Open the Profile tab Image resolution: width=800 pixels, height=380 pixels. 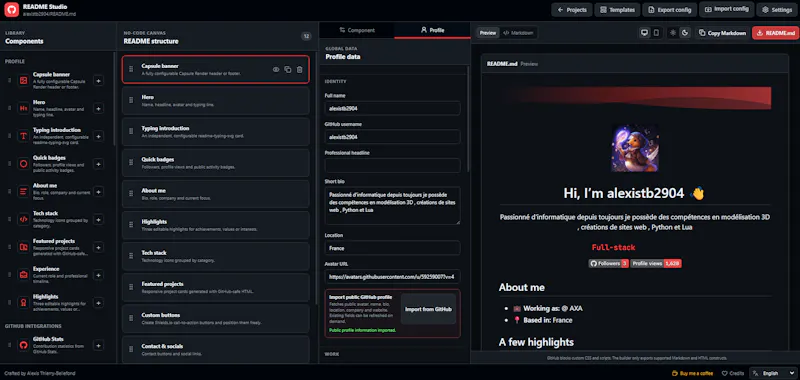432,30
